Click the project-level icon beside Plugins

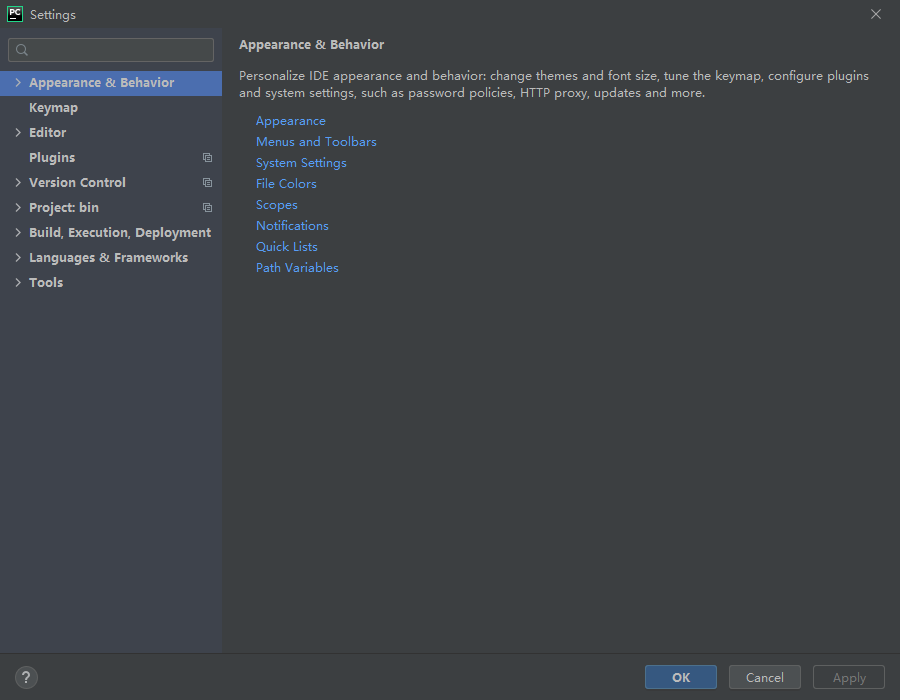[207, 157]
